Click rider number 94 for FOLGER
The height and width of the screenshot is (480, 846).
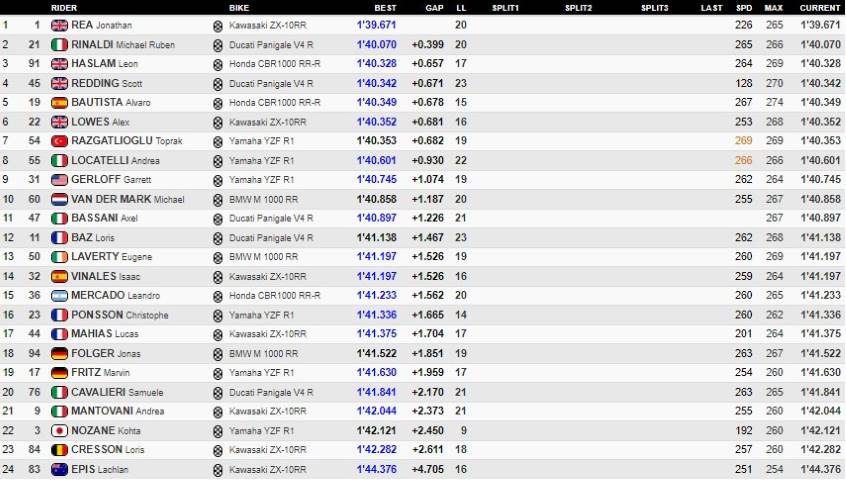tap(35, 354)
